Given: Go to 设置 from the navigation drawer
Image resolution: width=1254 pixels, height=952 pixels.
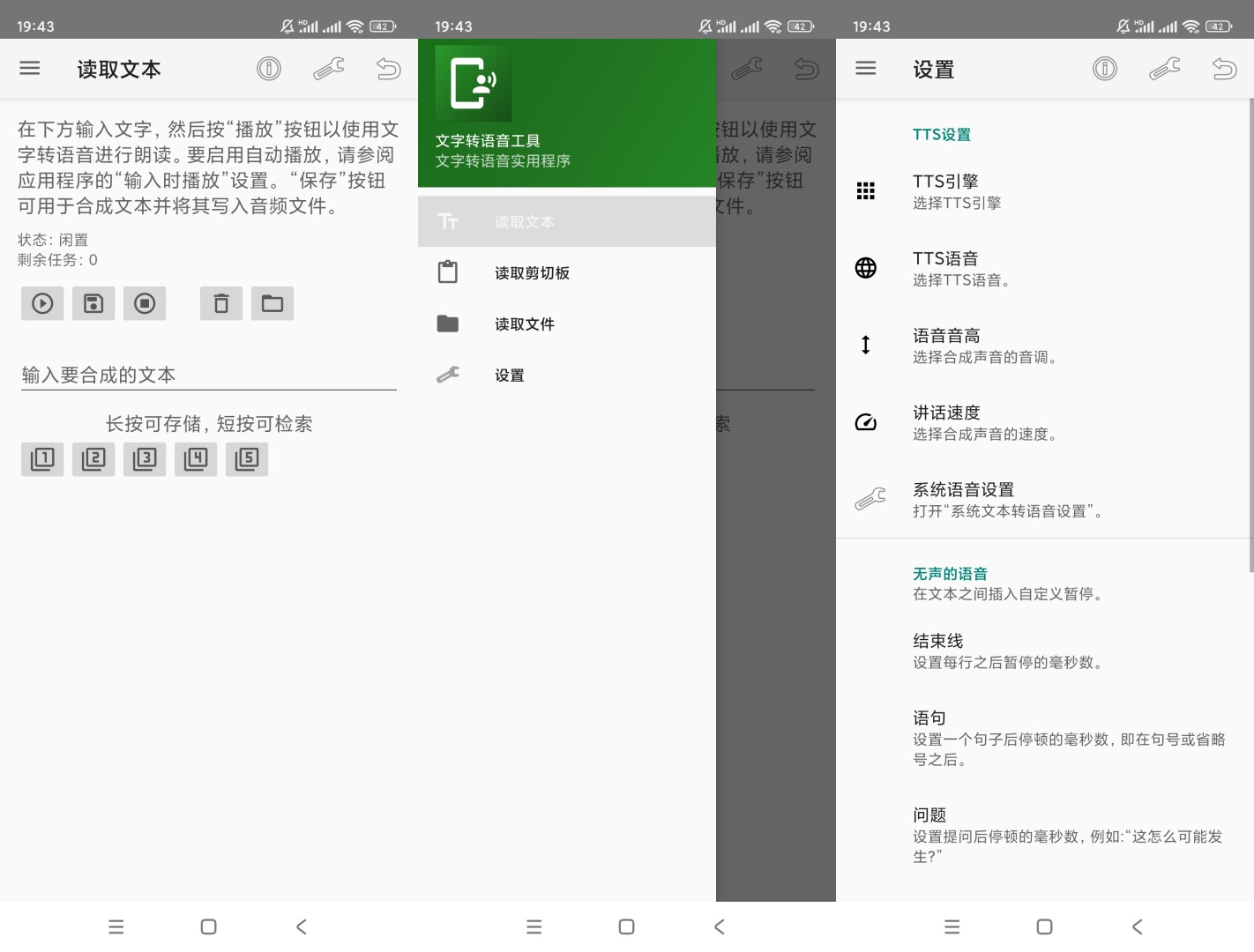Looking at the screenshot, I should 567,375.
